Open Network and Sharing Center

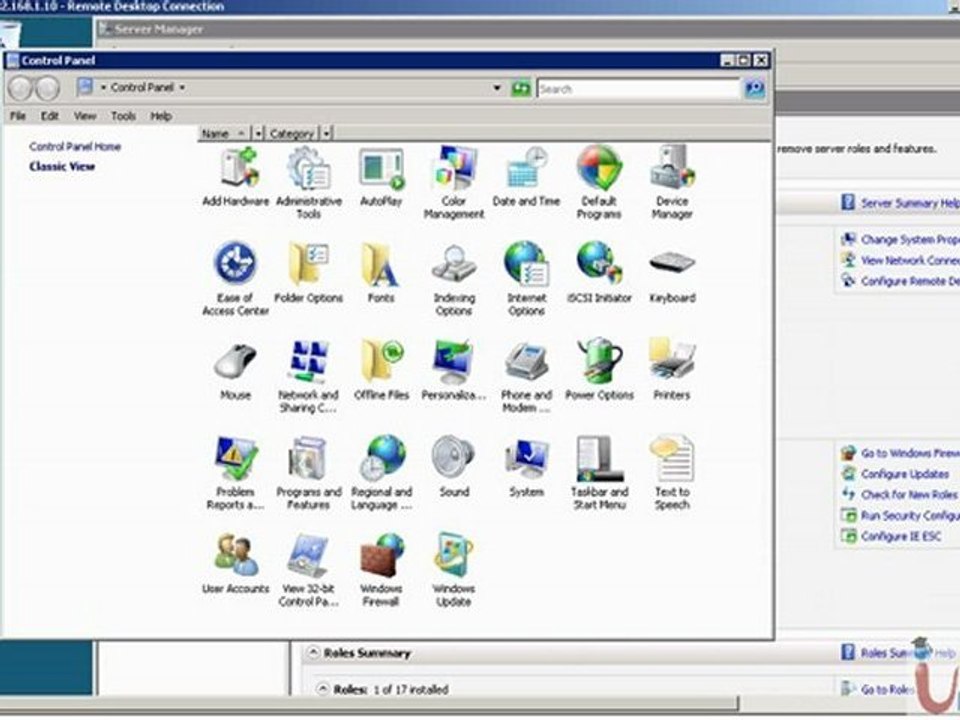coord(309,376)
